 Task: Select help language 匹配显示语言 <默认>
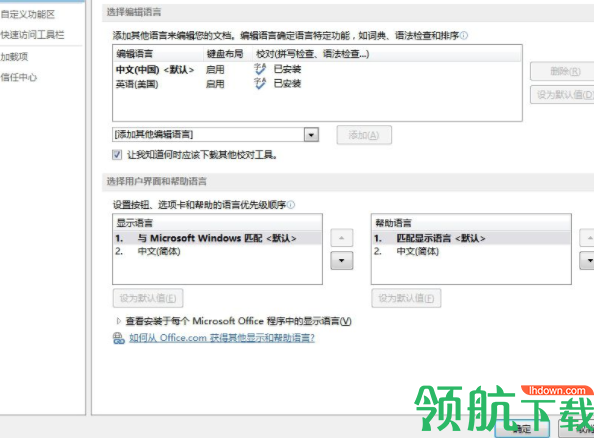[x=471, y=238]
